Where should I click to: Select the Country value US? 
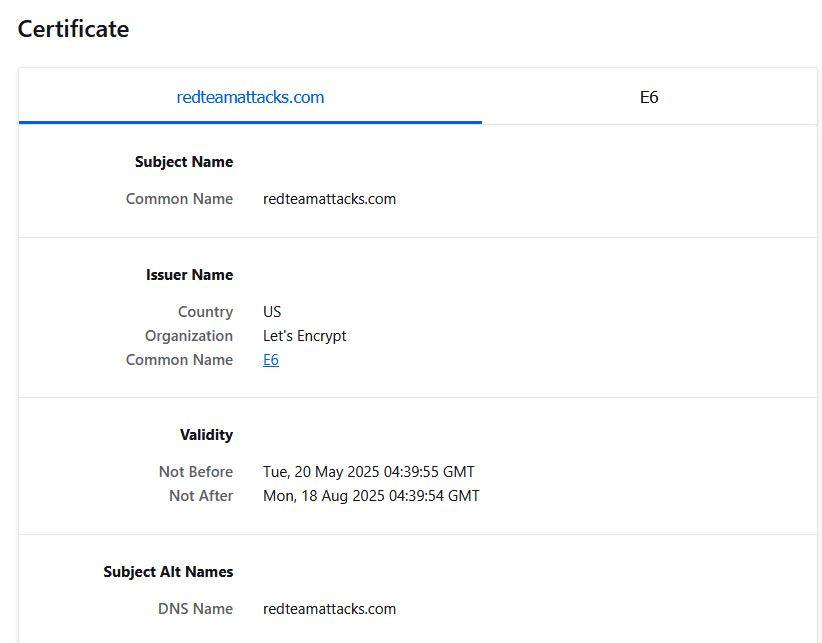[272, 312]
